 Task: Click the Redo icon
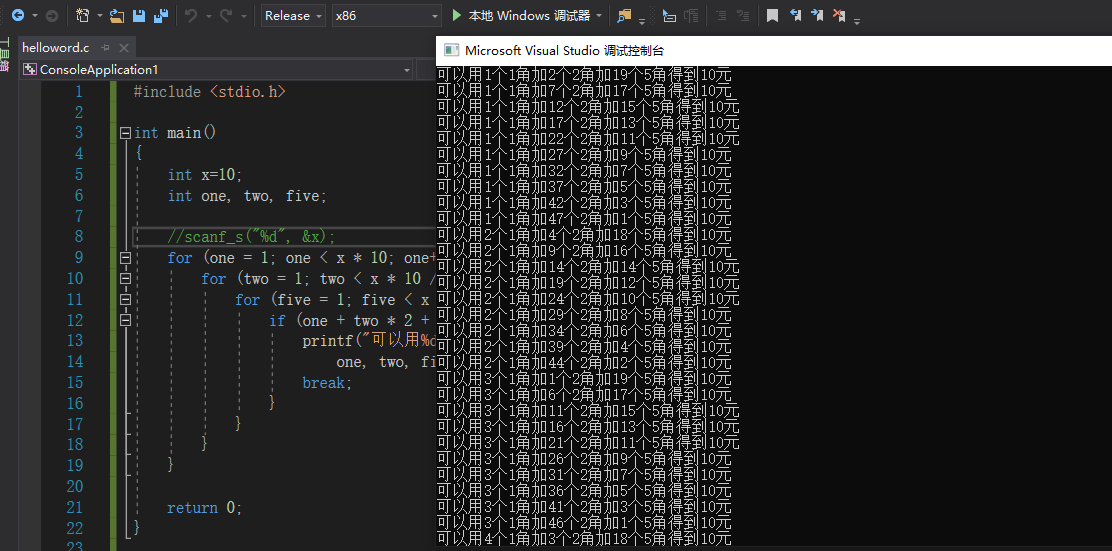coord(226,15)
